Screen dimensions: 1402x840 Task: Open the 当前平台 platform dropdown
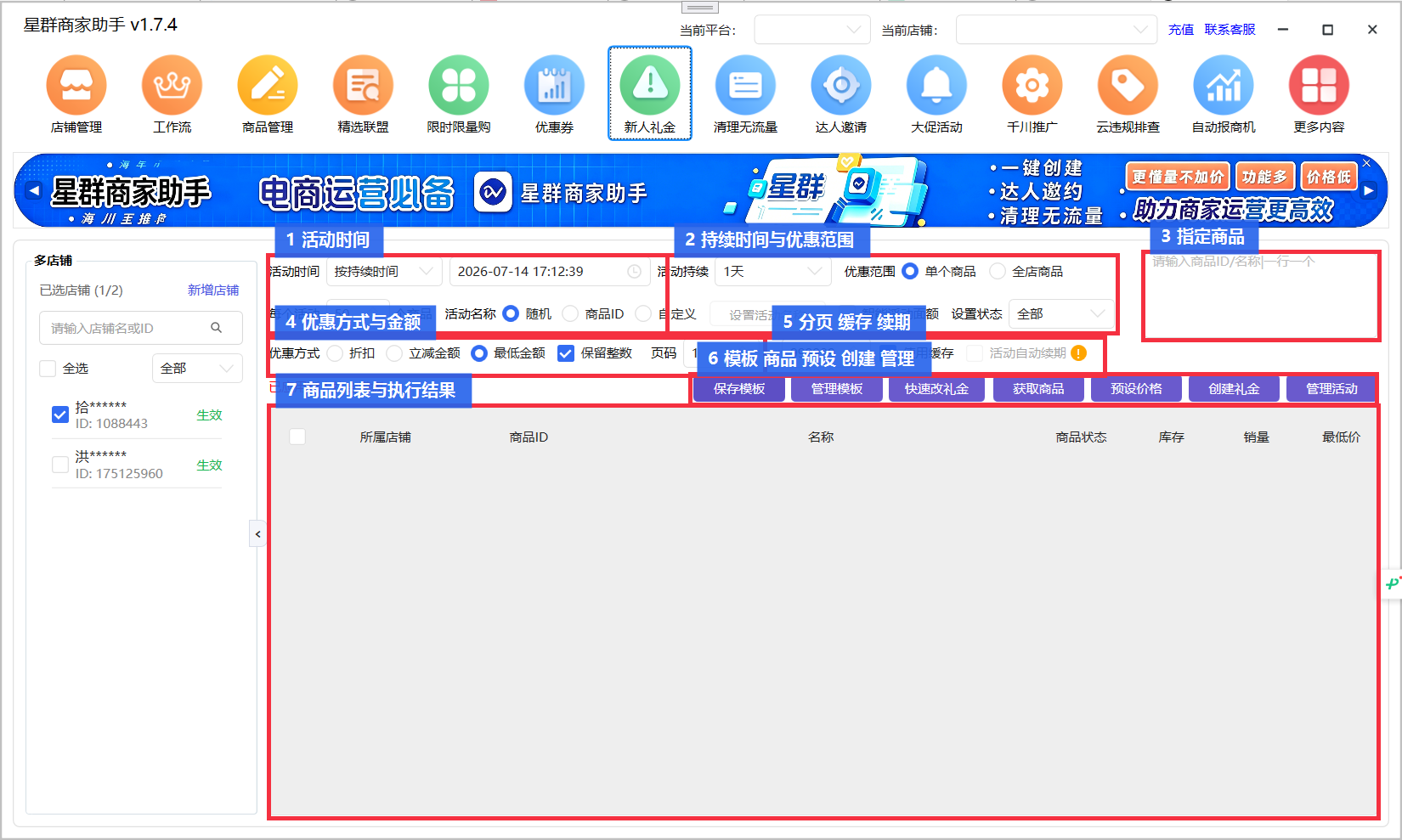point(812,30)
